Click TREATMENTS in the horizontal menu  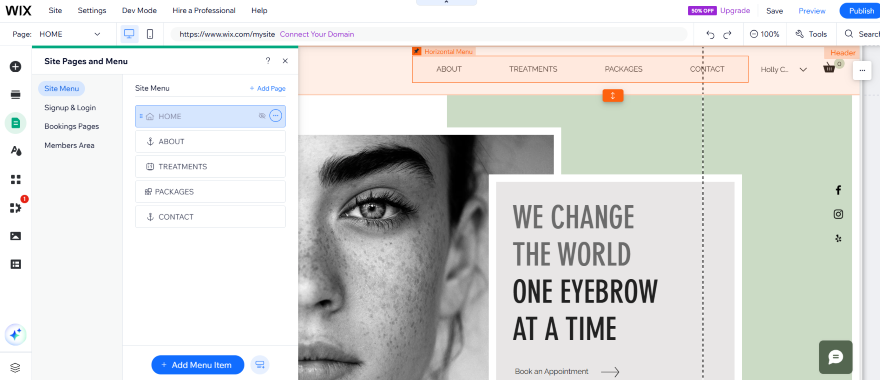(533, 69)
